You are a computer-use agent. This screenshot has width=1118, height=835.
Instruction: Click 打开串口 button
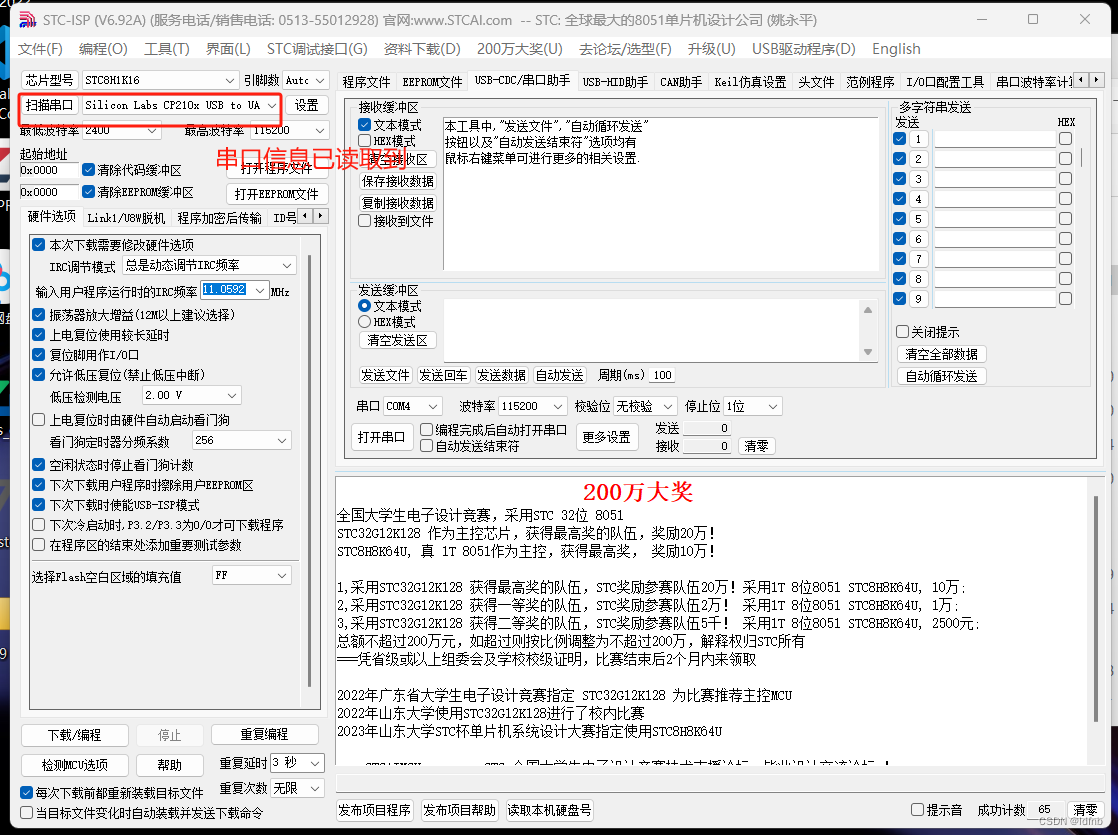(381, 436)
